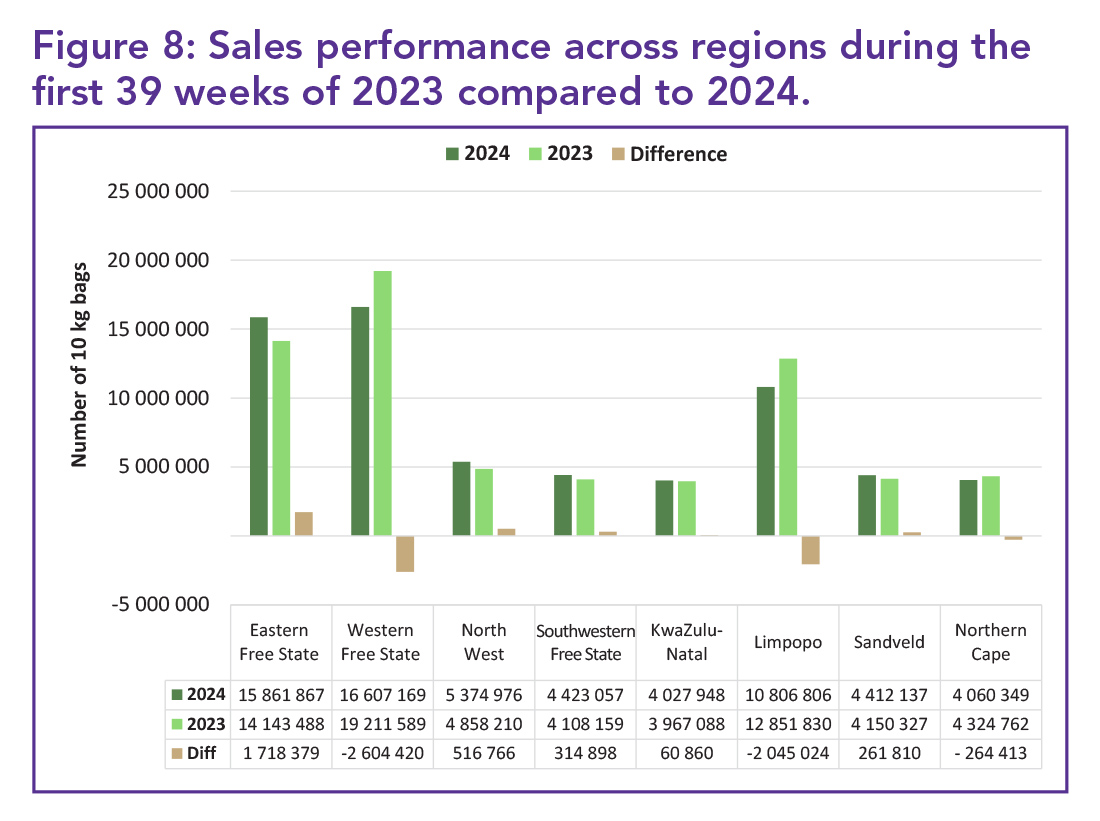Select the -2 045 024 Diff cell
This screenshot has height=821, width=1100.
(787, 753)
